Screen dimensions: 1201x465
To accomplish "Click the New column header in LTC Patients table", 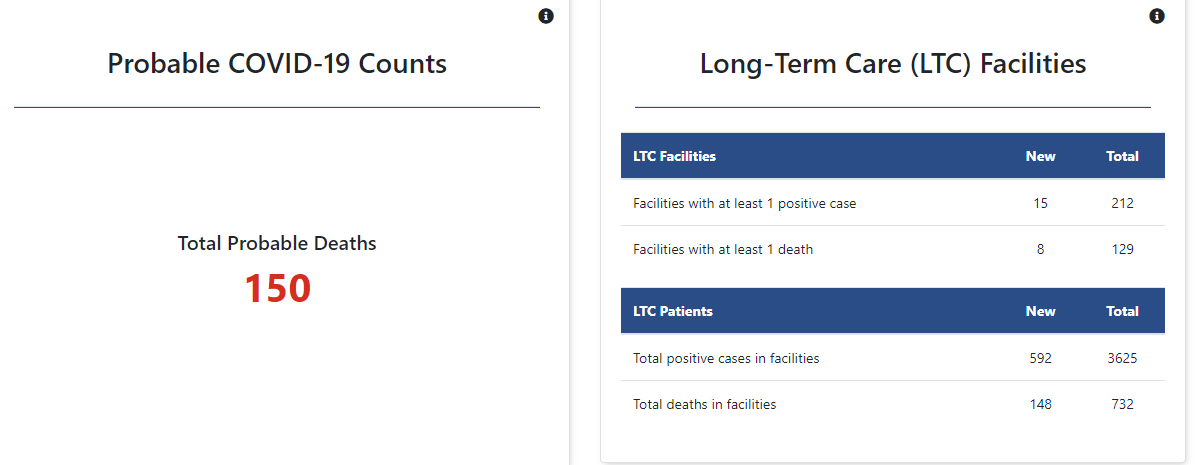I will pyautogui.click(x=1040, y=311).
